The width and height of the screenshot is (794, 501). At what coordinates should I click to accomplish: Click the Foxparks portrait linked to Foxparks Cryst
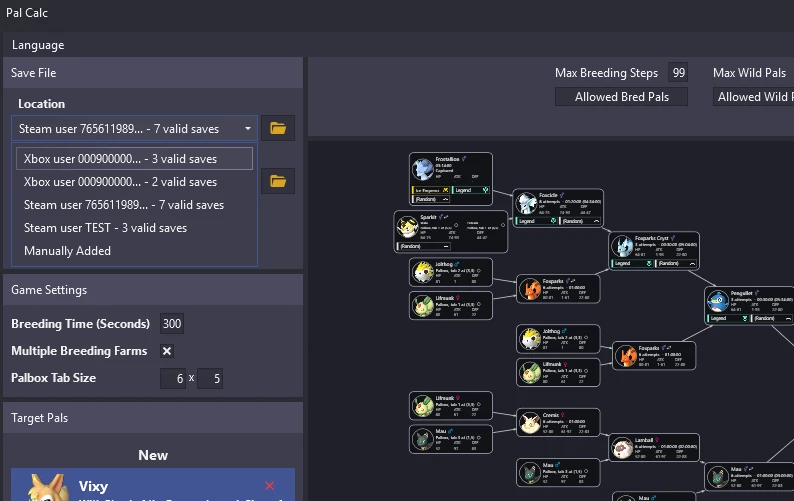[530, 289]
